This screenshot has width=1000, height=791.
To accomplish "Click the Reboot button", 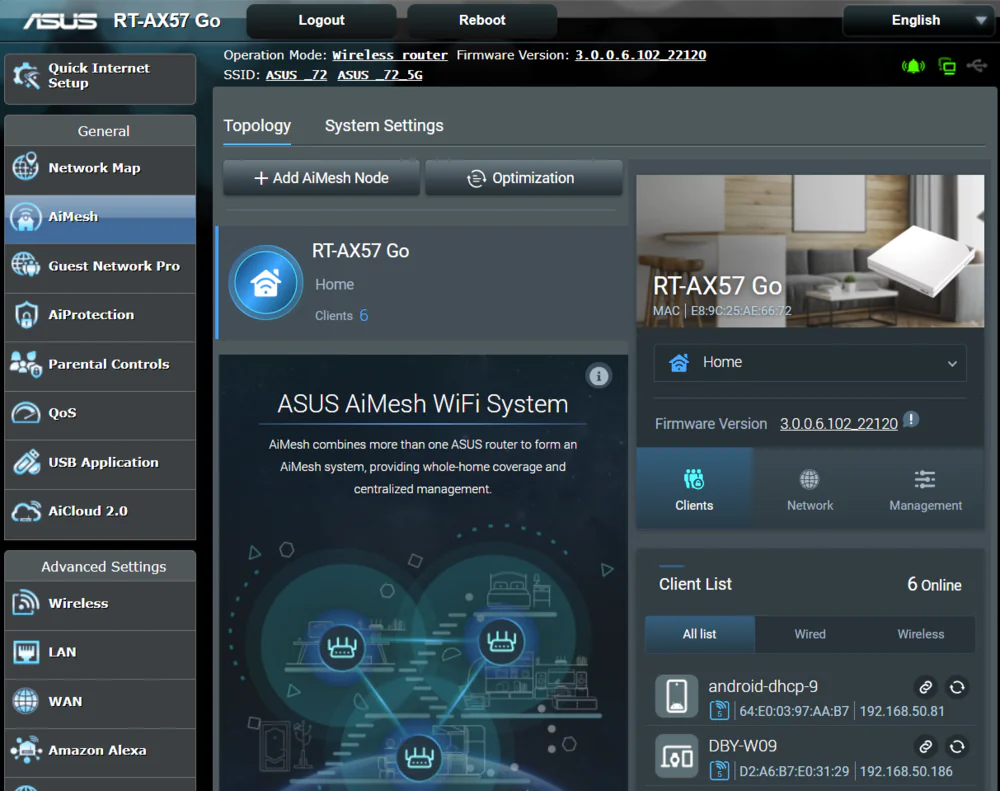I will (482, 20).
